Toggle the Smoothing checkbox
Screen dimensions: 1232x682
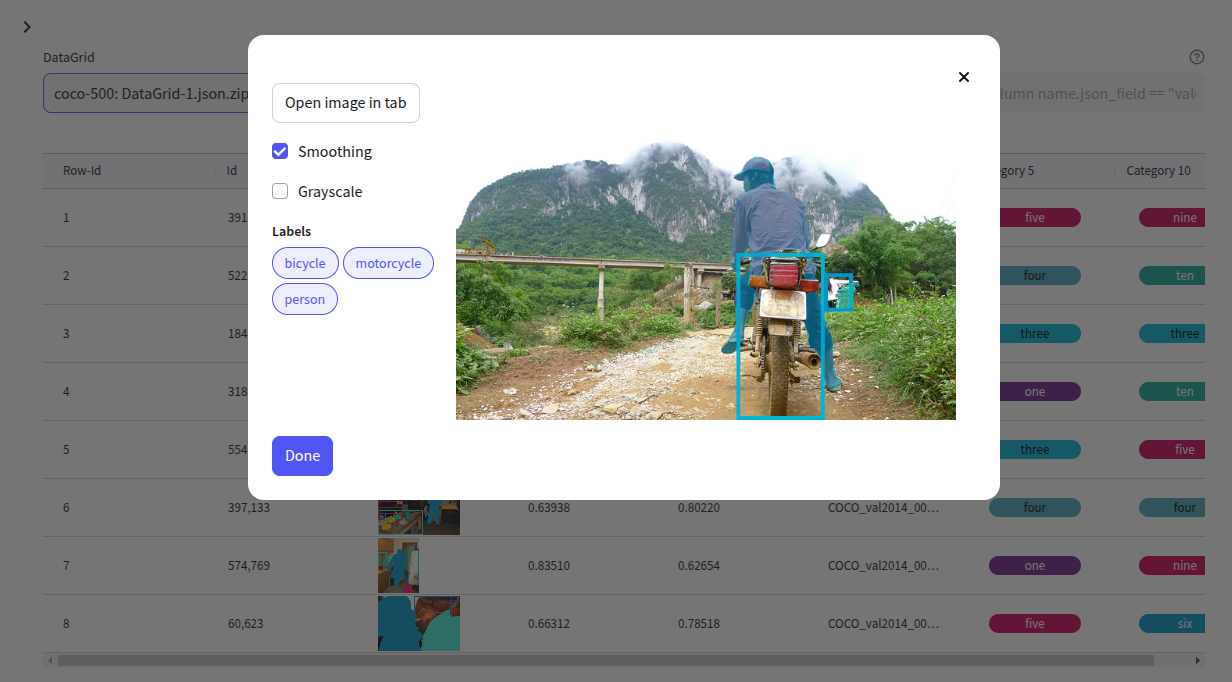point(280,152)
